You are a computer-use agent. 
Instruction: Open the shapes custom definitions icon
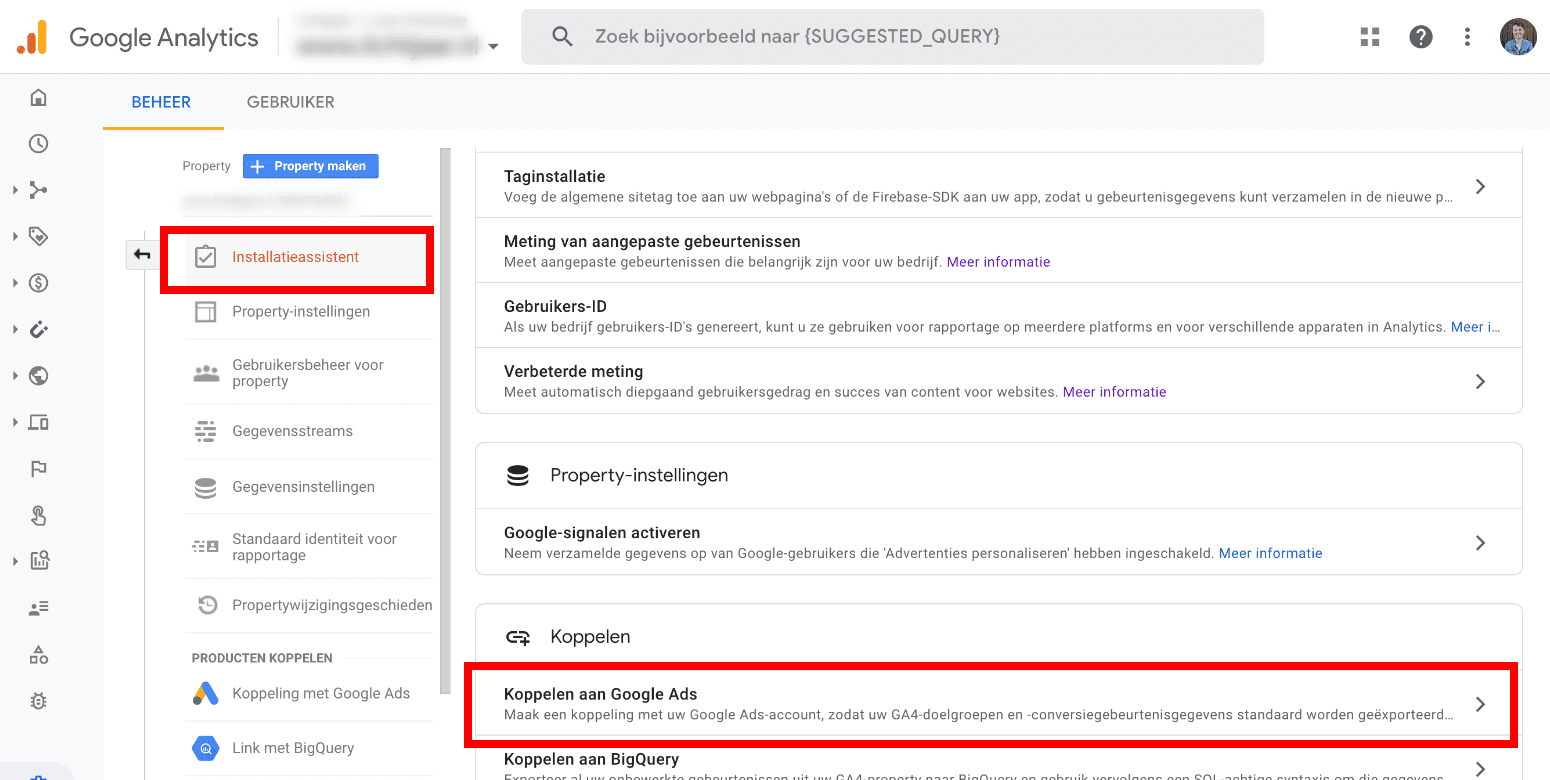coord(38,655)
